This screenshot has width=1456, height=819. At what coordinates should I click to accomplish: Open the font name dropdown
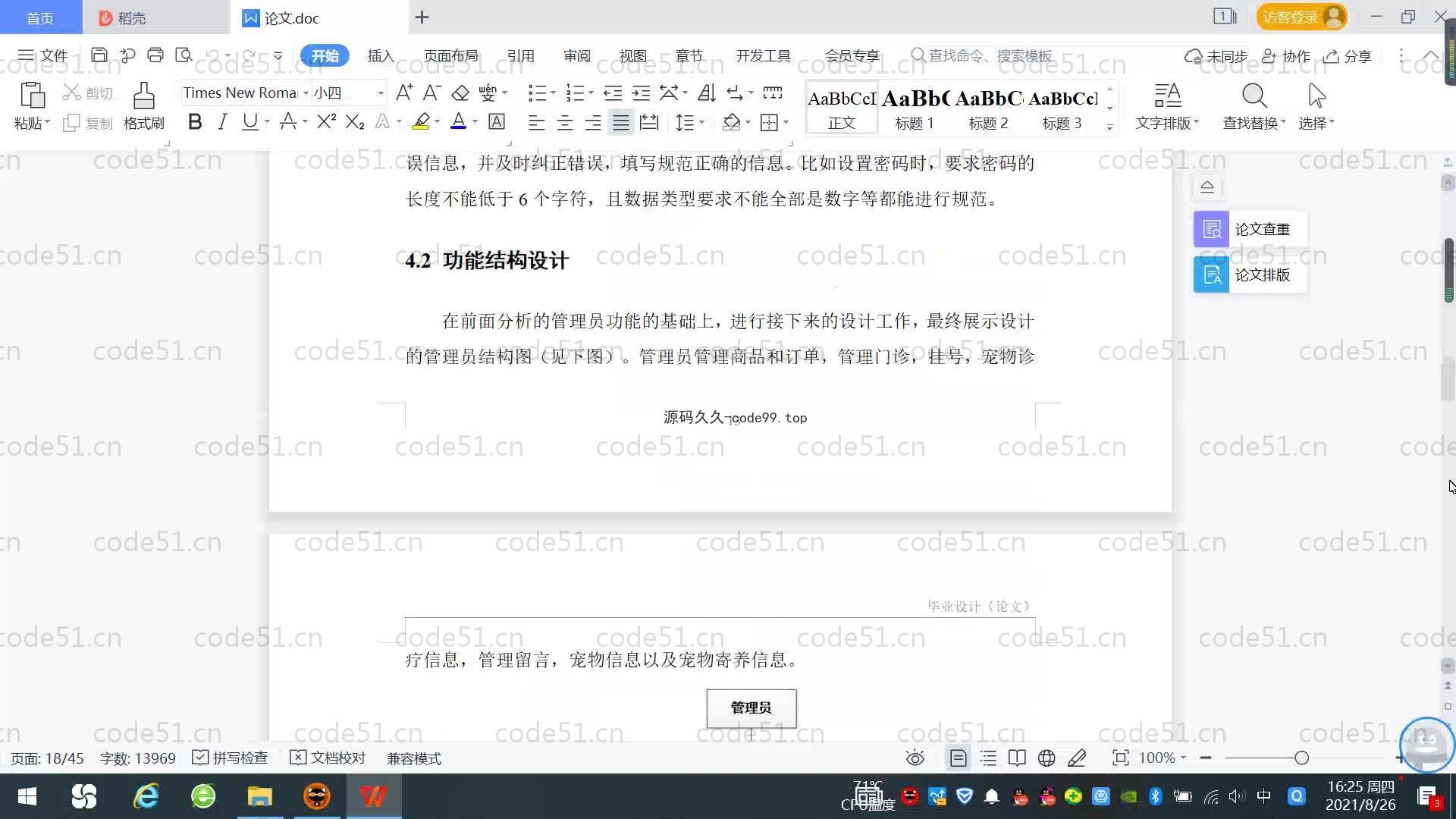(306, 93)
